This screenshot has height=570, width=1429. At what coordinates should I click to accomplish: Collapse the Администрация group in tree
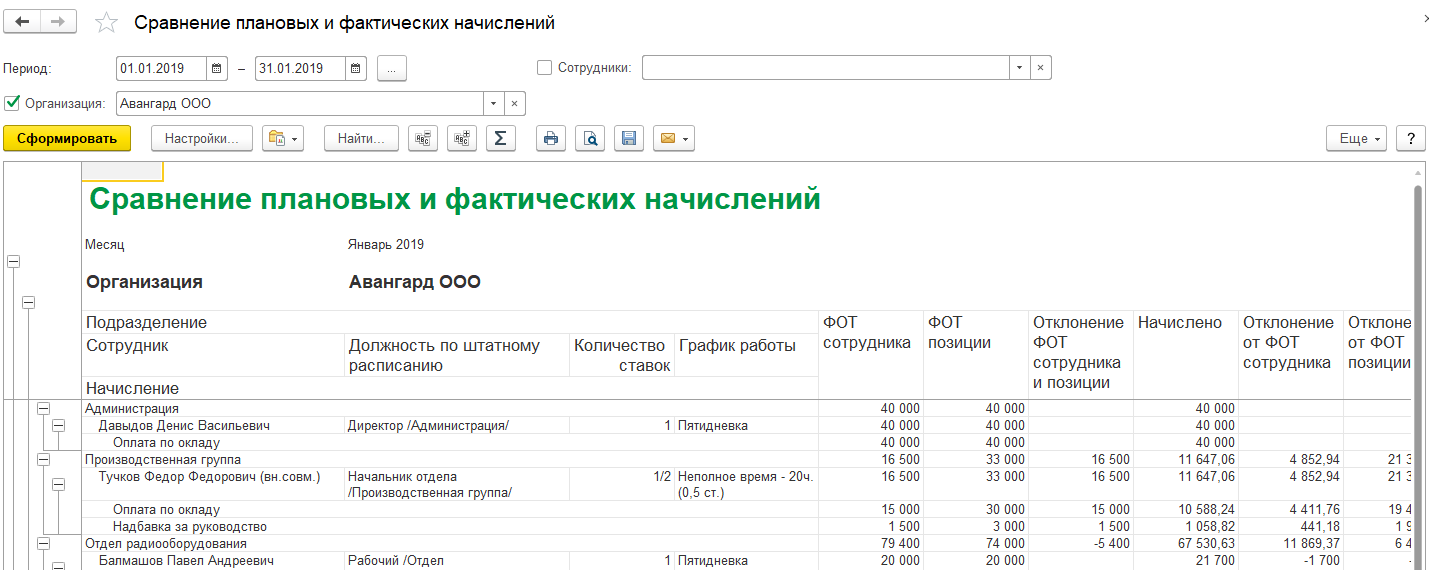[x=43, y=408]
